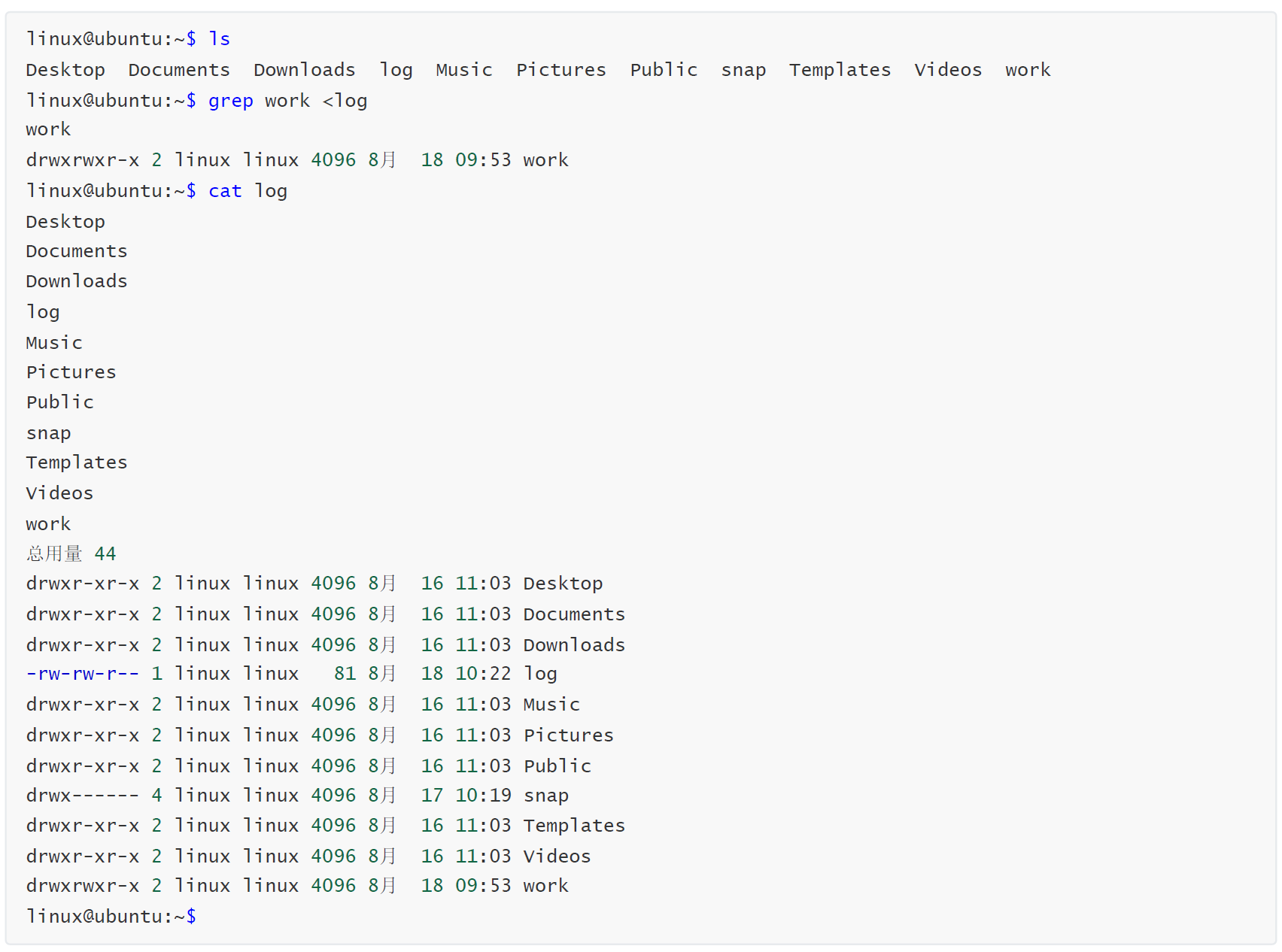Click "Public" in the horizontal ls listing
Viewport: 1282px width, 952px height.
tap(664, 70)
